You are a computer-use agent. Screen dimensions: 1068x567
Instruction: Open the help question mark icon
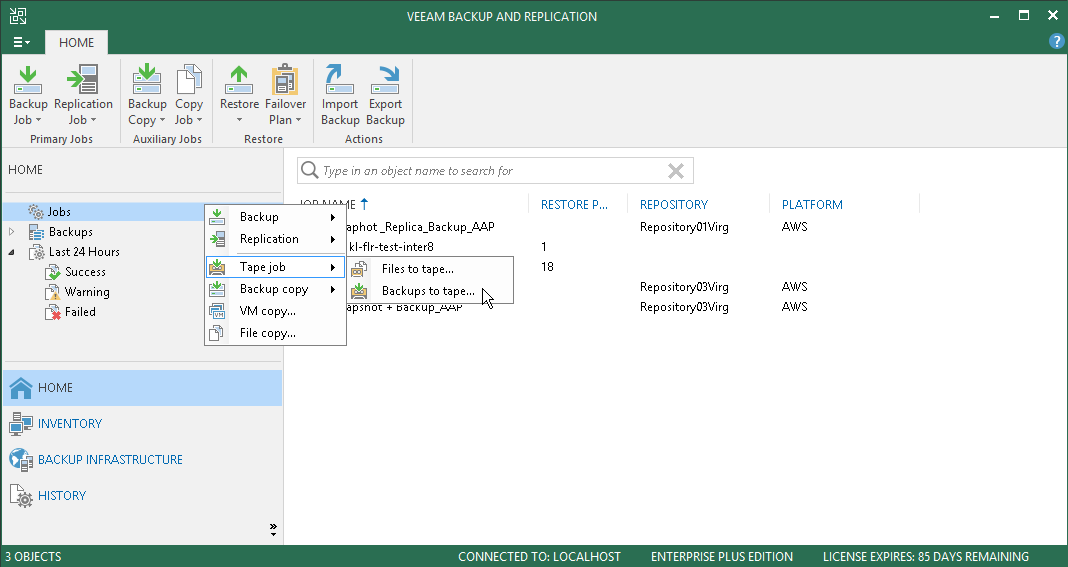click(x=1056, y=42)
